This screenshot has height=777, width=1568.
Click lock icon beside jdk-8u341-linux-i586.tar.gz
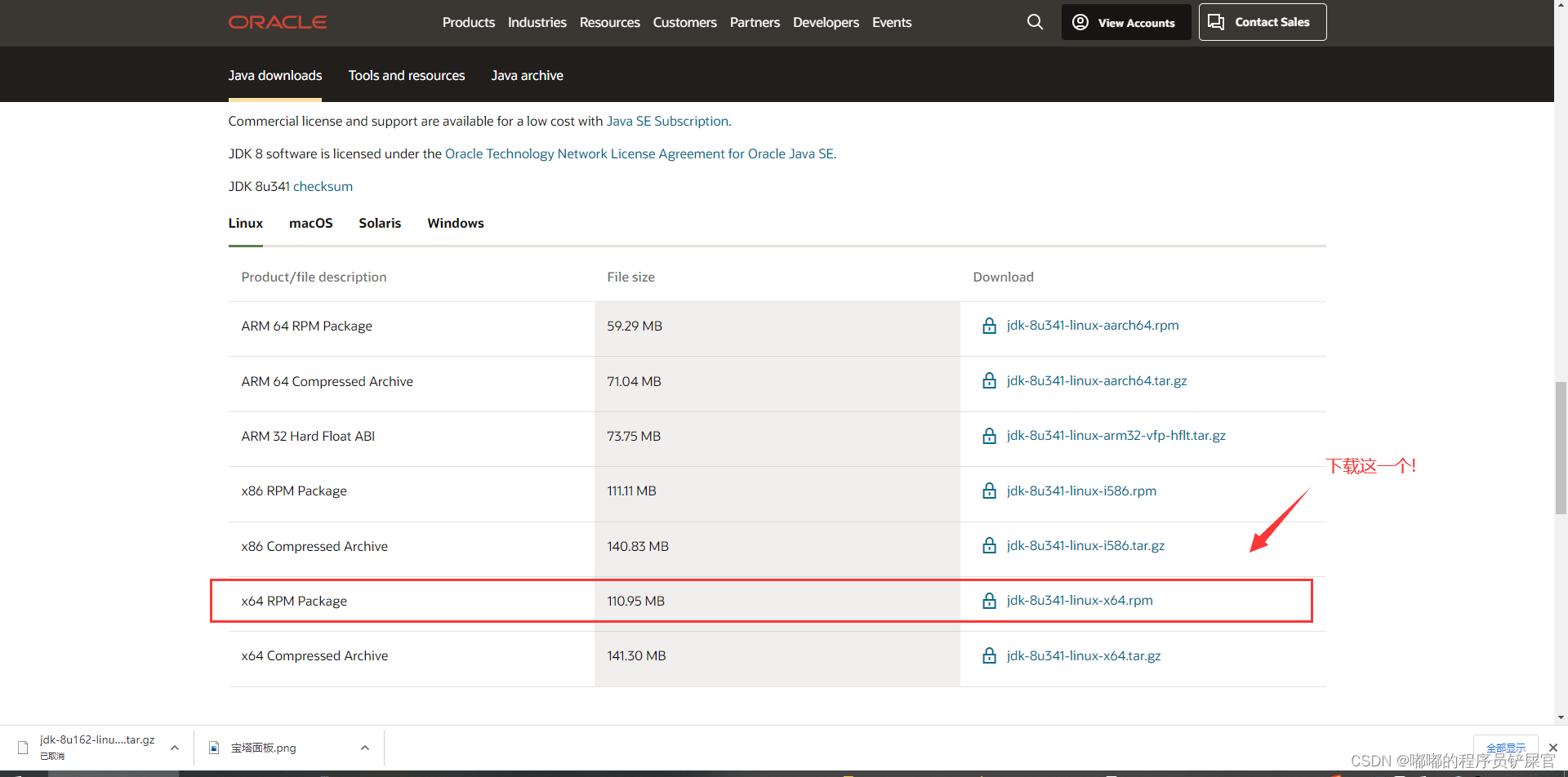coord(989,545)
